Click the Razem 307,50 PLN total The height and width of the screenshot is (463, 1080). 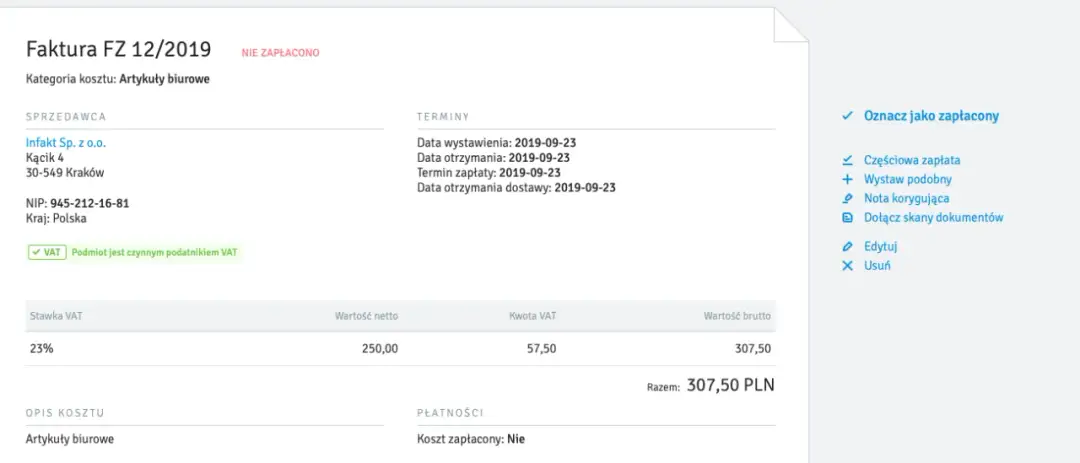click(729, 385)
